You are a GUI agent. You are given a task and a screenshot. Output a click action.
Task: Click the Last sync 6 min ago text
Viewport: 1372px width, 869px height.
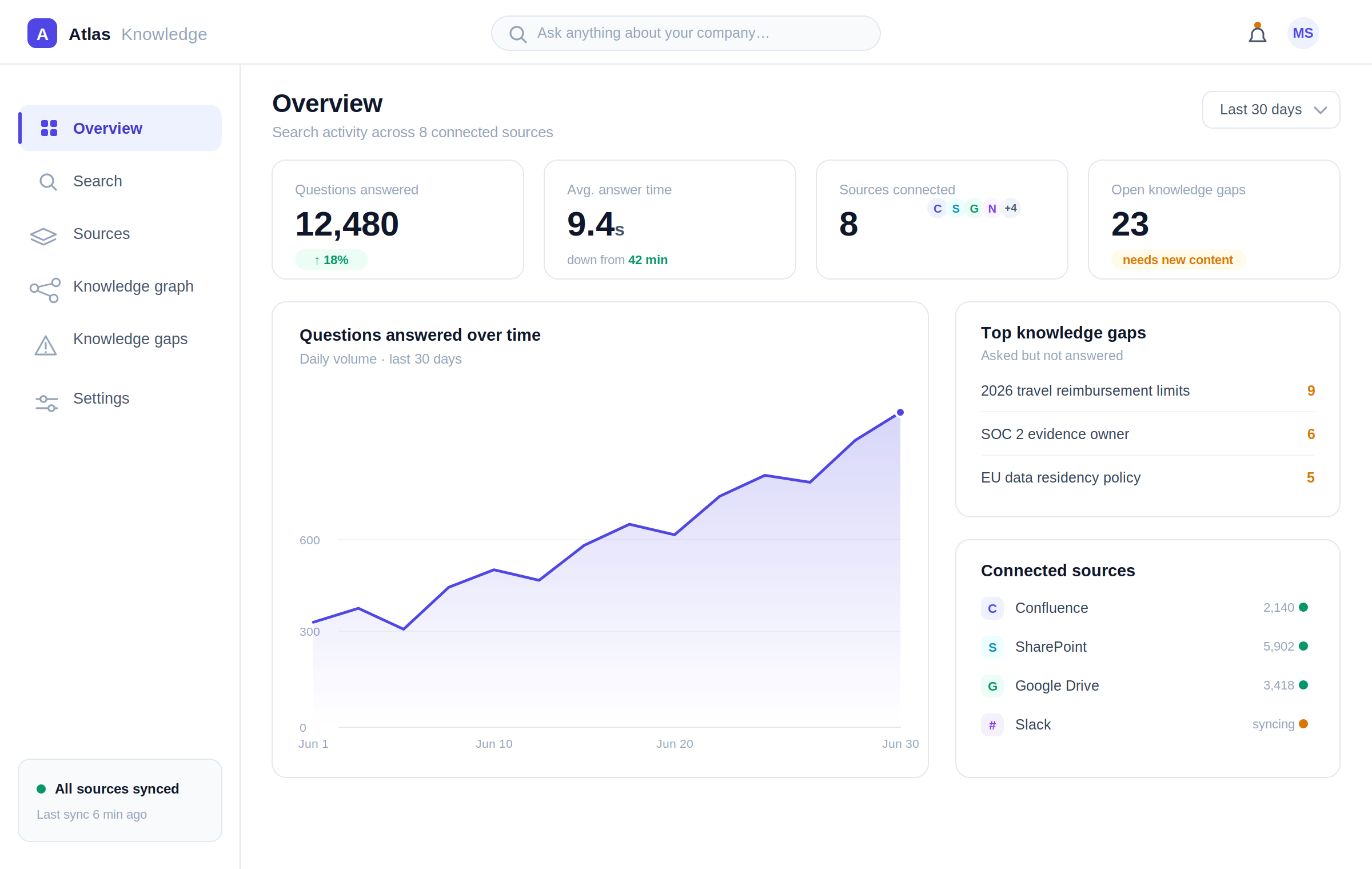coord(91,815)
